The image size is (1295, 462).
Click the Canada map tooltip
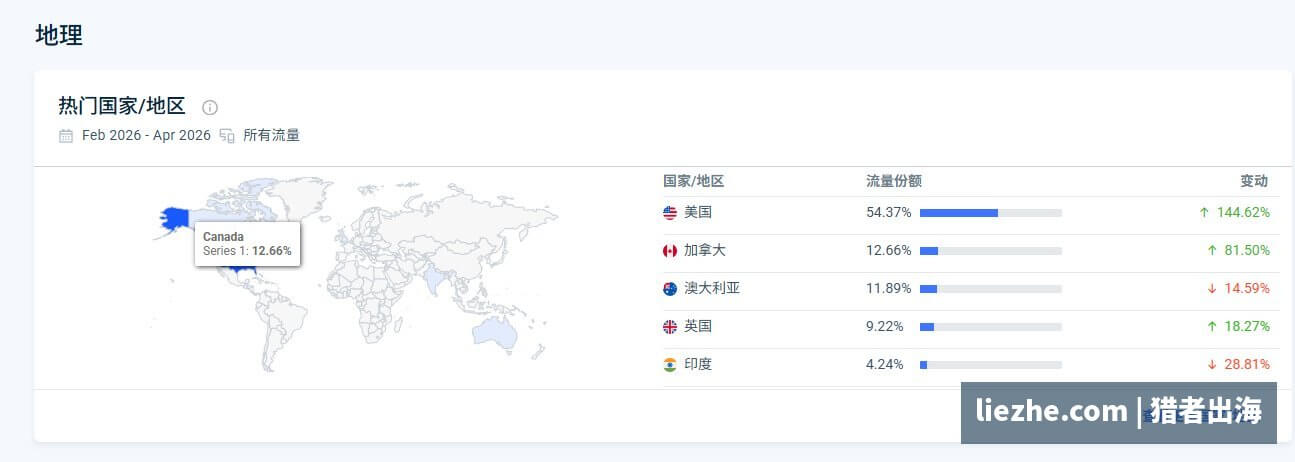pyautogui.click(x=247, y=243)
